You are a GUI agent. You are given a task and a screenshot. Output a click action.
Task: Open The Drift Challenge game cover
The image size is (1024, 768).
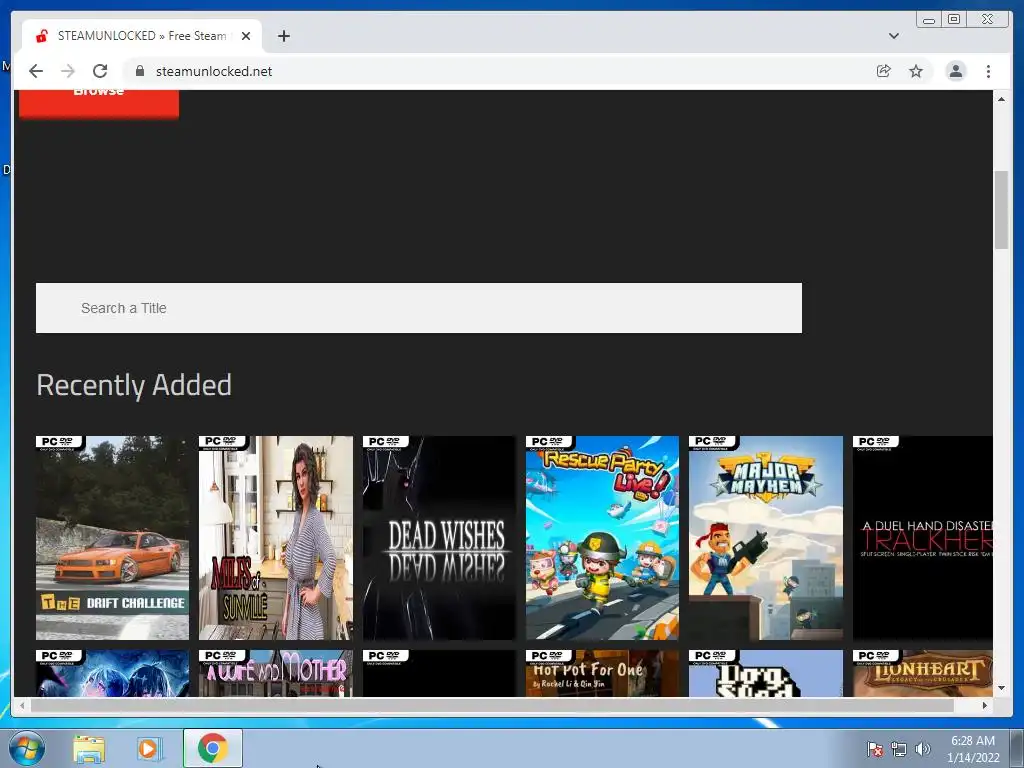coord(112,538)
